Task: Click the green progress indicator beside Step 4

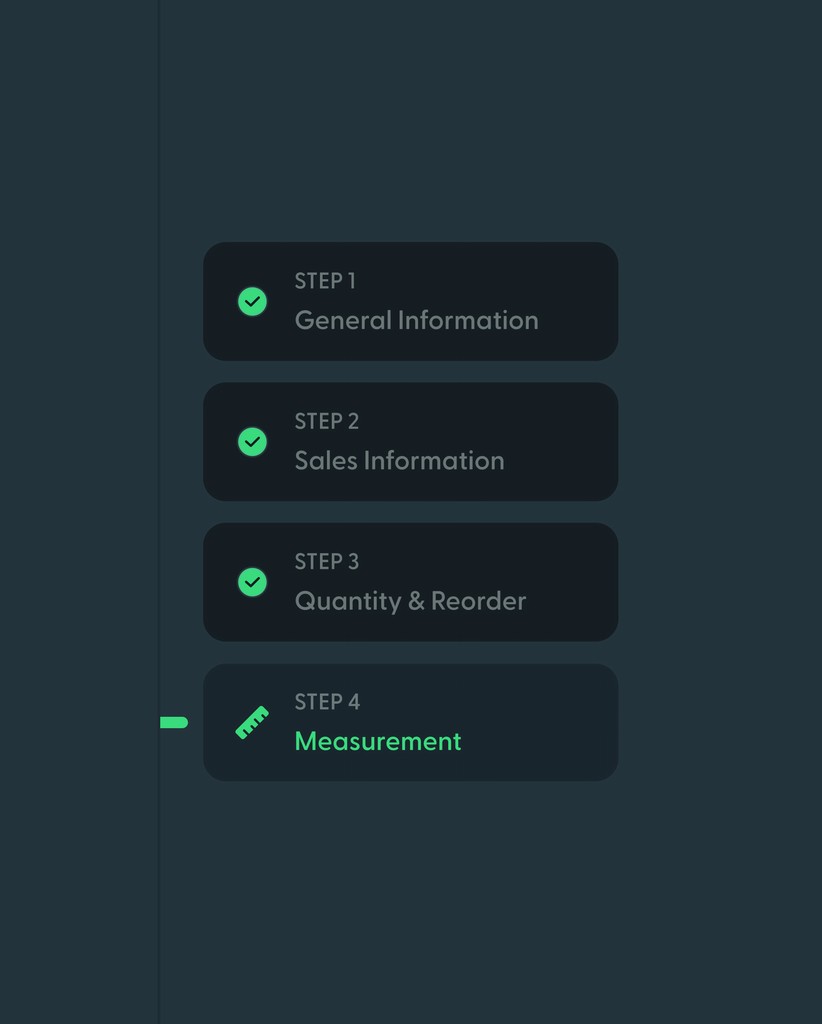Action: (172, 721)
